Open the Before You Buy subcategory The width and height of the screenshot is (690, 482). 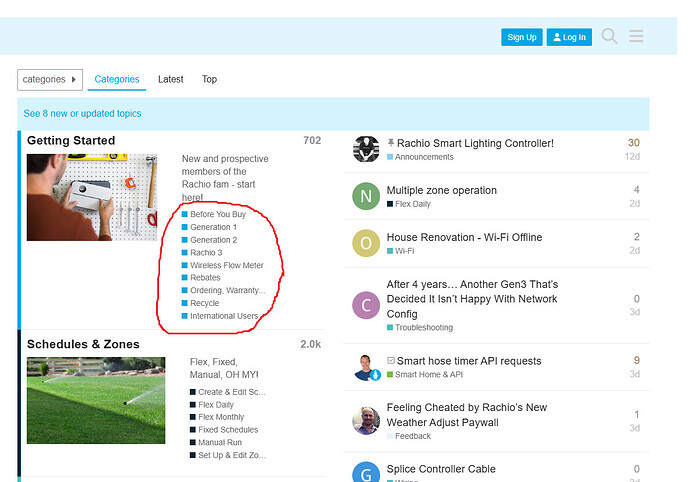218,214
